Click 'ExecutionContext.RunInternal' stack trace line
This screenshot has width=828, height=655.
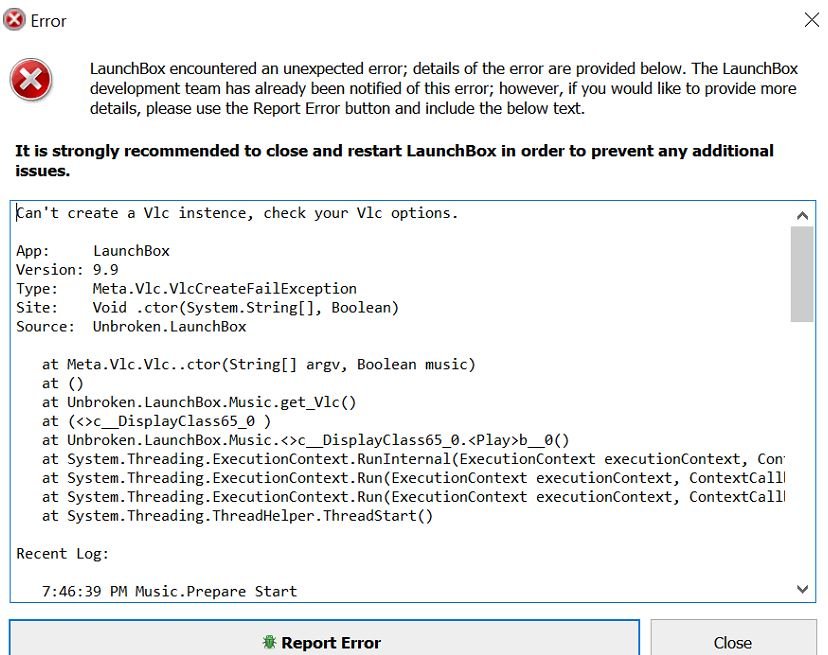413,459
